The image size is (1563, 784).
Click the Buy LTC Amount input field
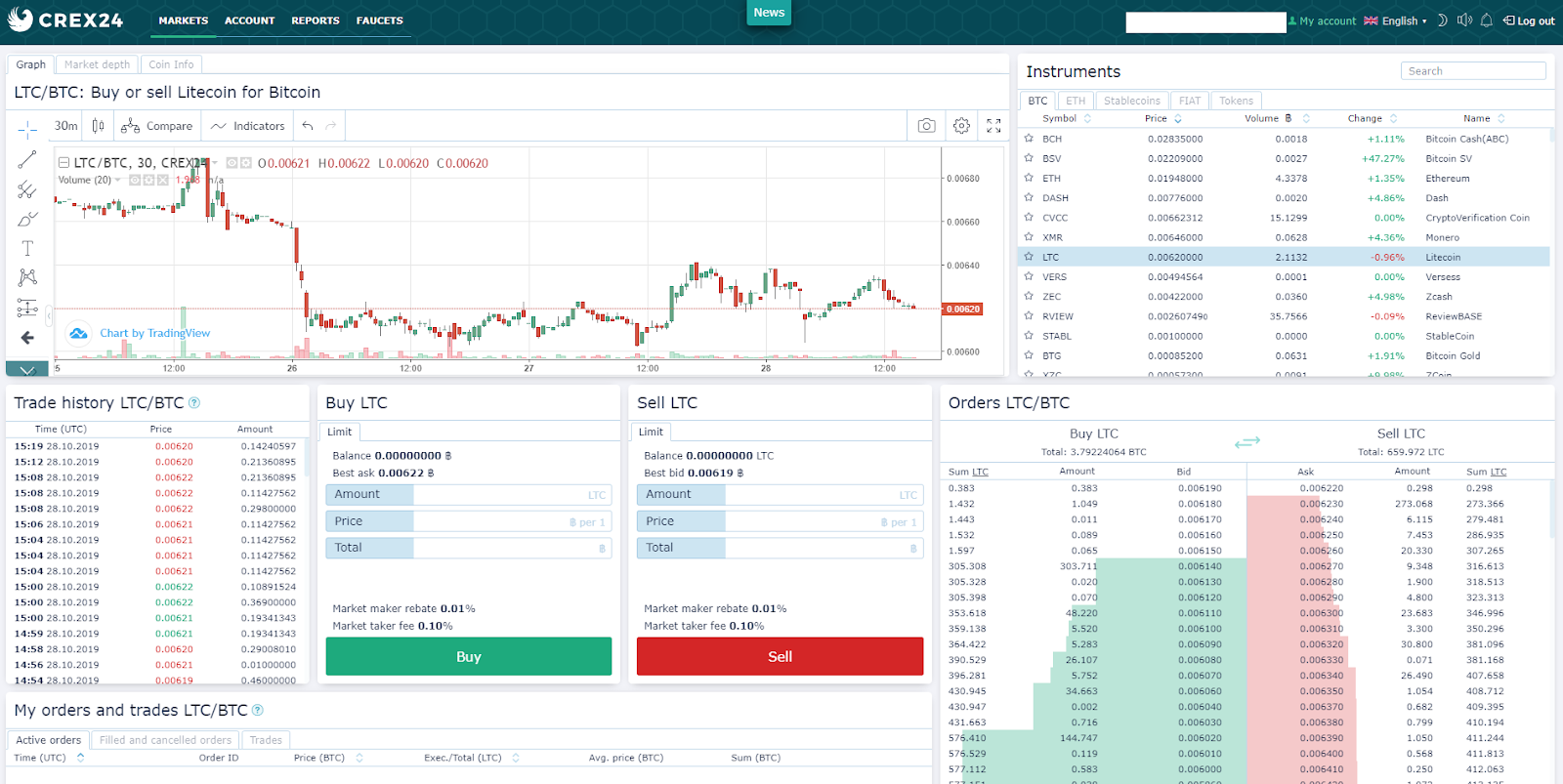469,495
